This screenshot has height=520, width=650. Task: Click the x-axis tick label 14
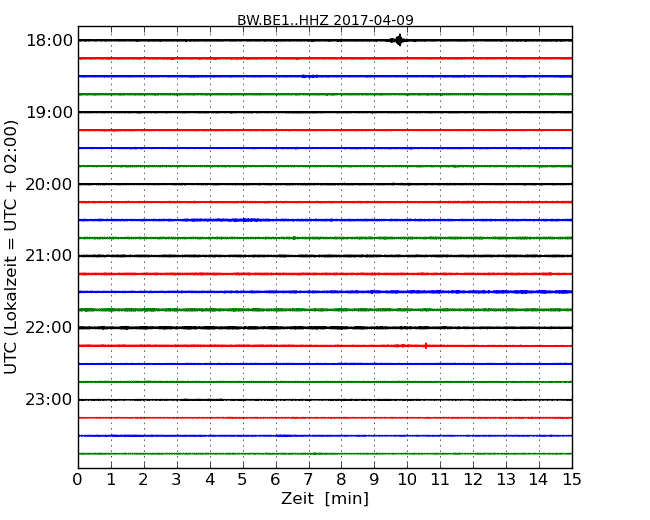(539, 480)
